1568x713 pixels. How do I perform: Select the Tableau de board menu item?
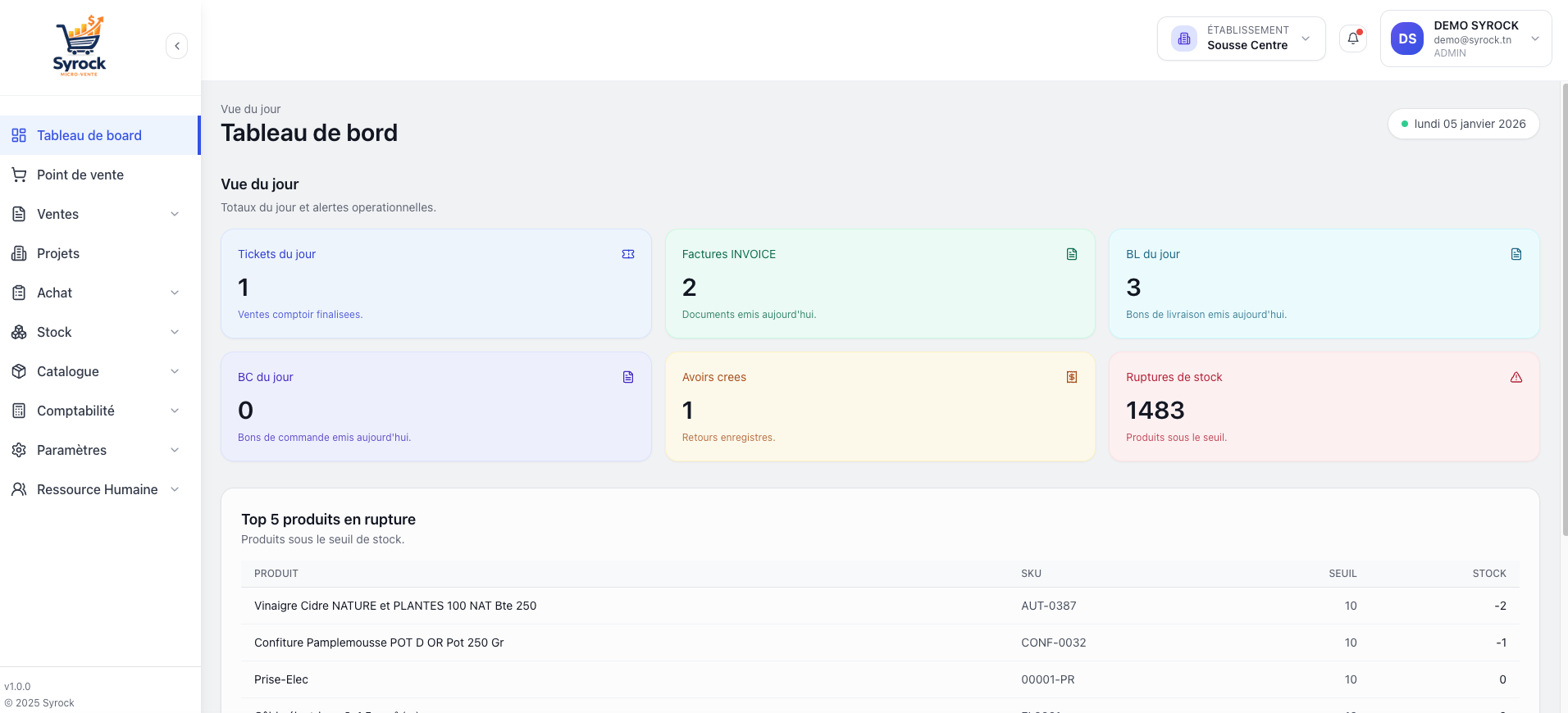pyautogui.click(x=89, y=135)
